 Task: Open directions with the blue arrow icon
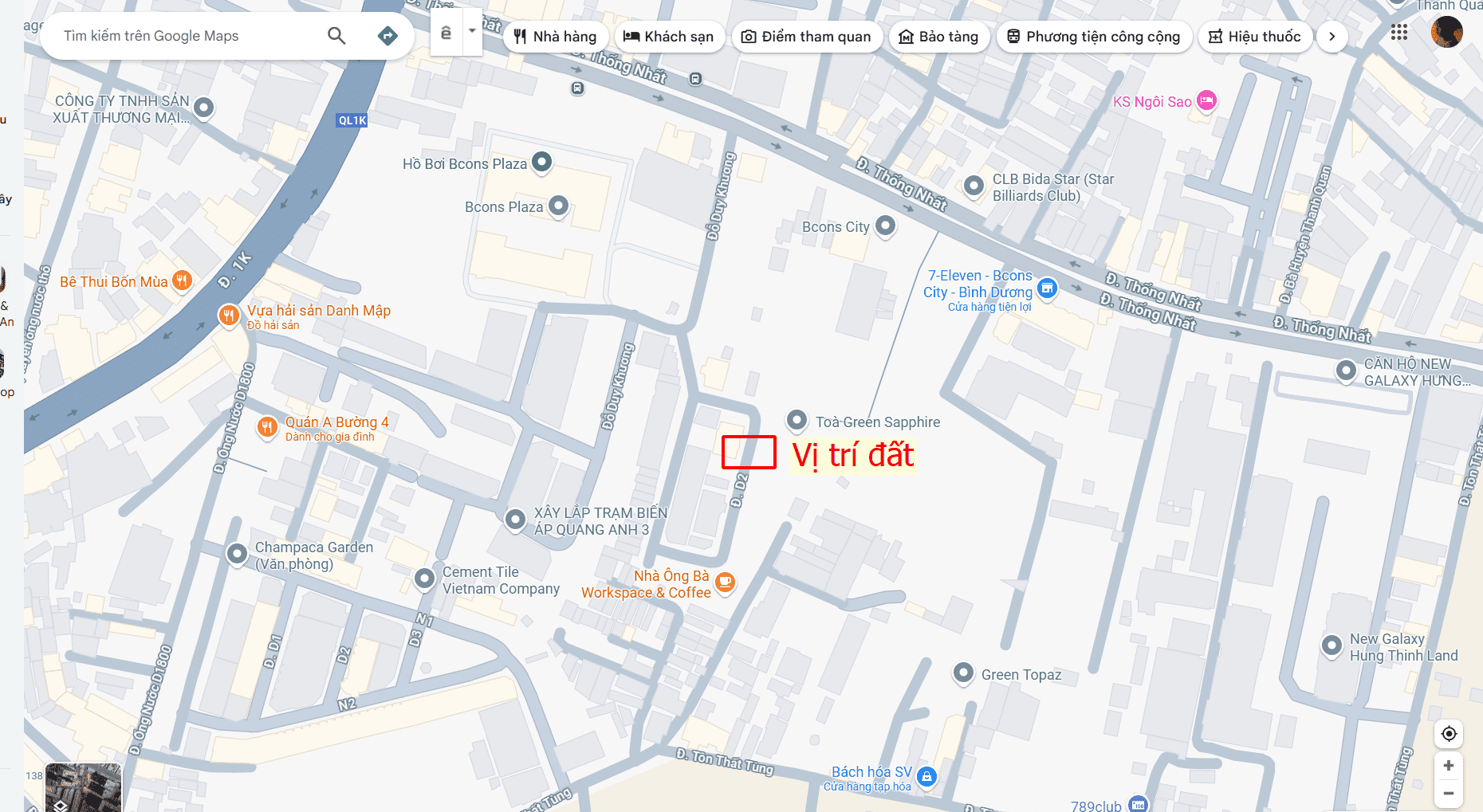click(x=387, y=36)
